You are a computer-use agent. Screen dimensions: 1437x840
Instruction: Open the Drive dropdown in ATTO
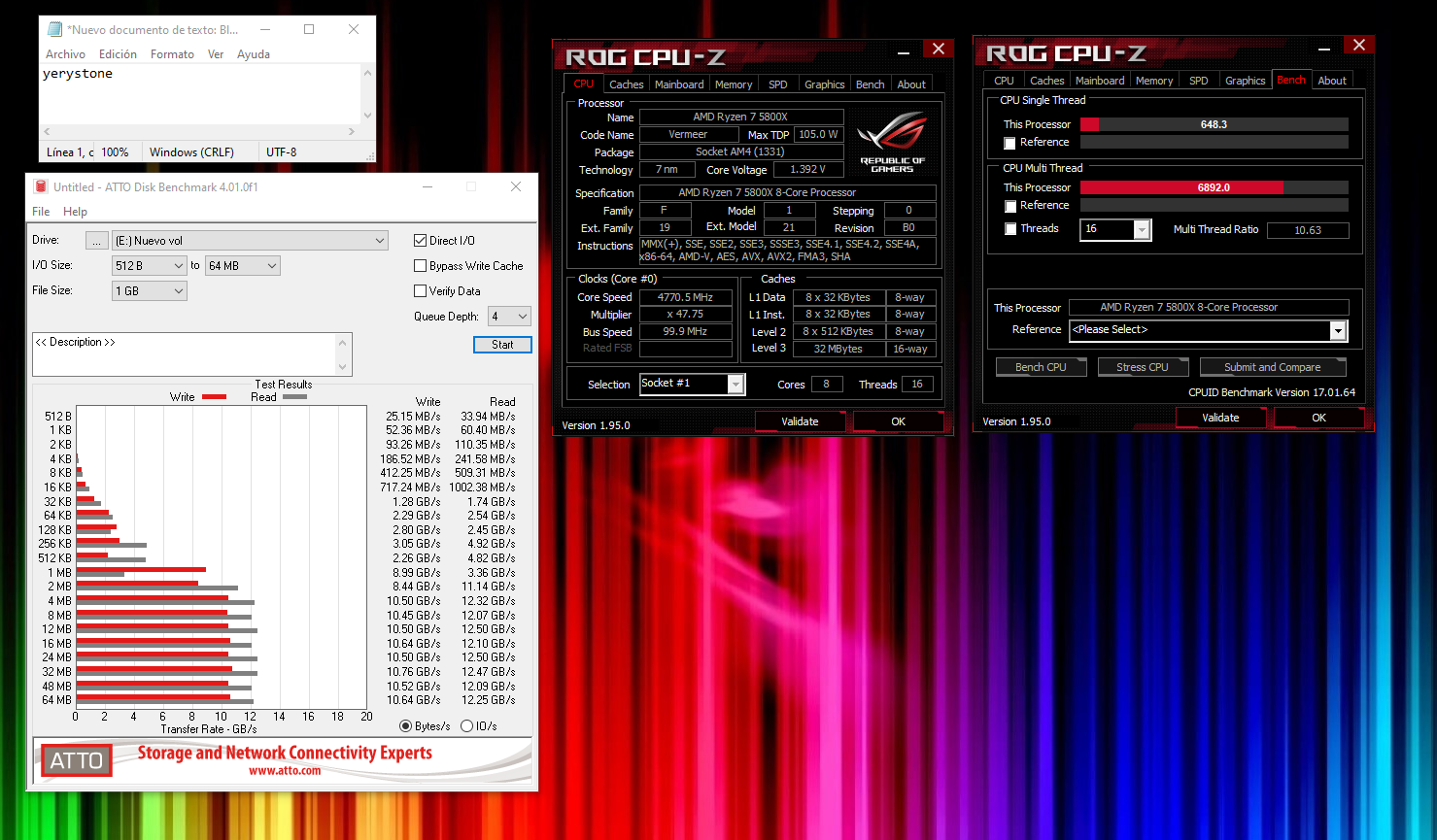(x=251, y=240)
